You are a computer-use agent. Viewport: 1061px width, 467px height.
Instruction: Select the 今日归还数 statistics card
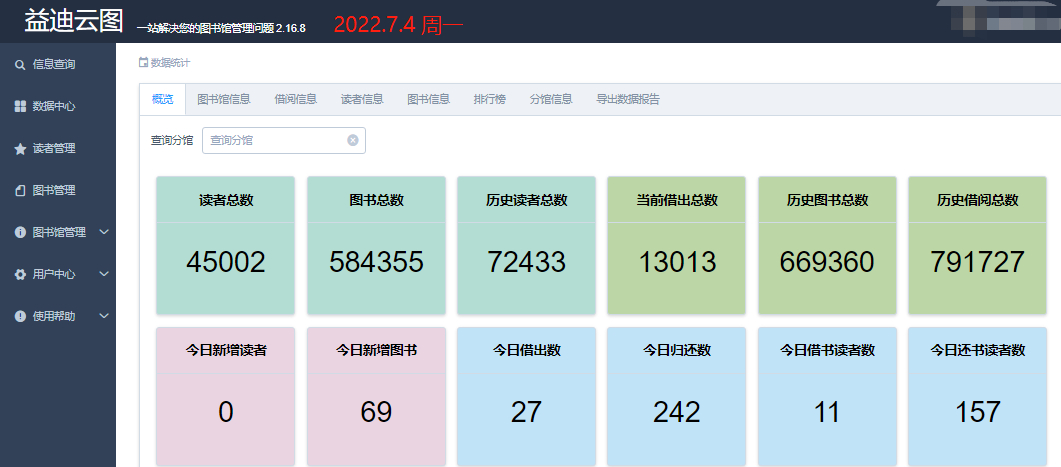point(677,396)
